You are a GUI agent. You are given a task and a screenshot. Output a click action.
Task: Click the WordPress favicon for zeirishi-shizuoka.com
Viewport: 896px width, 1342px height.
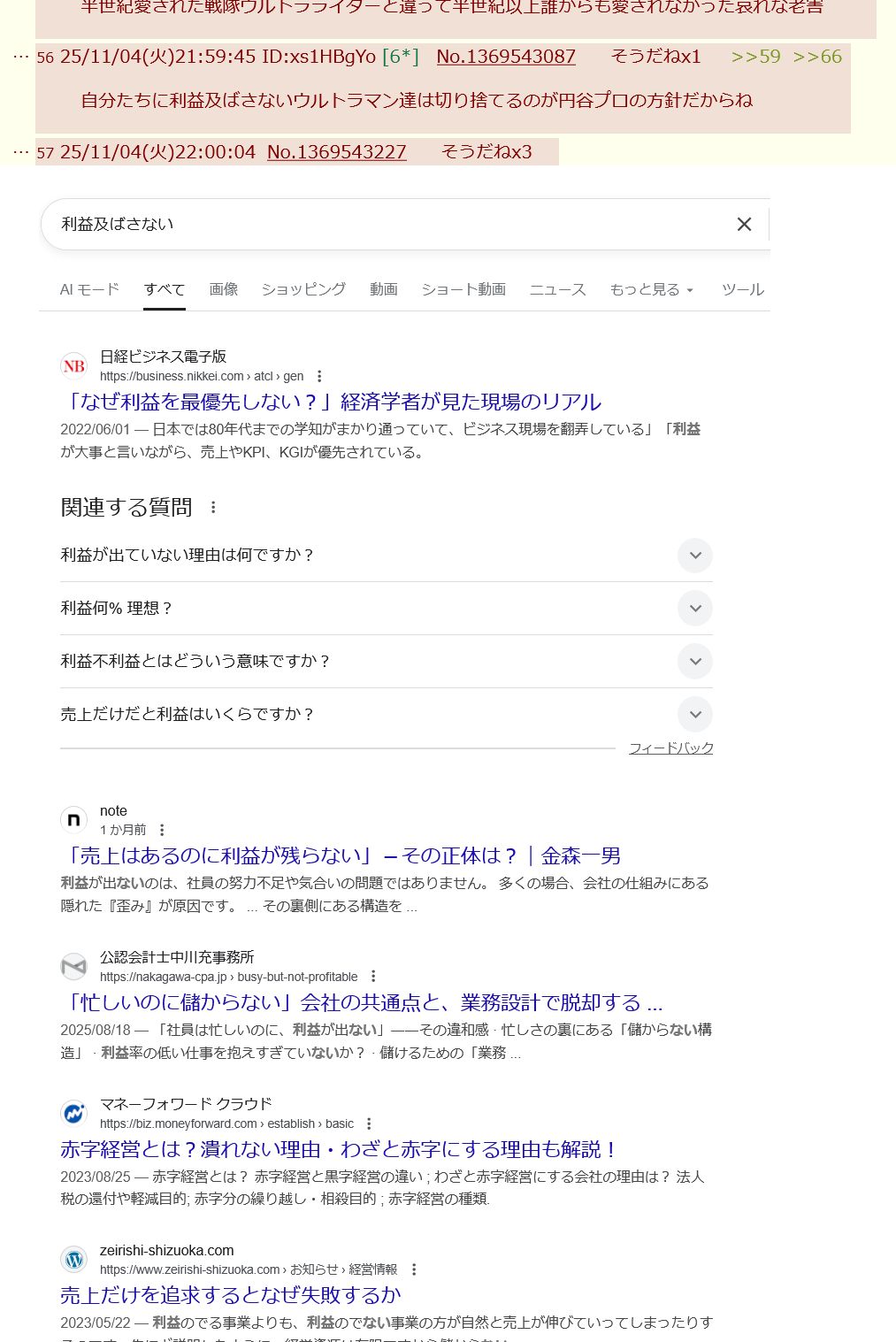click(x=74, y=1259)
